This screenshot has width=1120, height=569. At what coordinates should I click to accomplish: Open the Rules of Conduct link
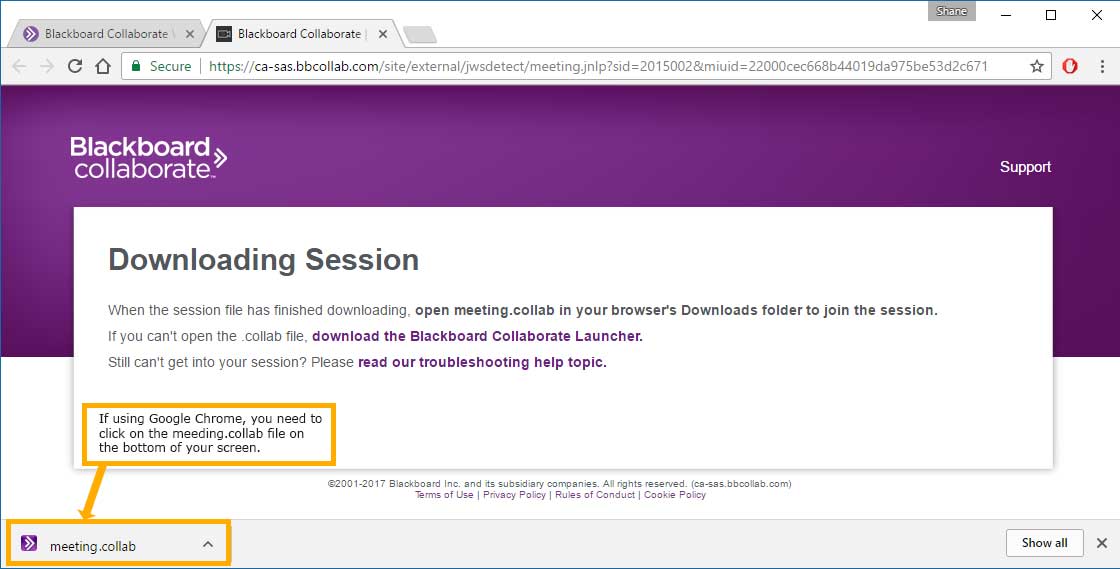tap(595, 495)
